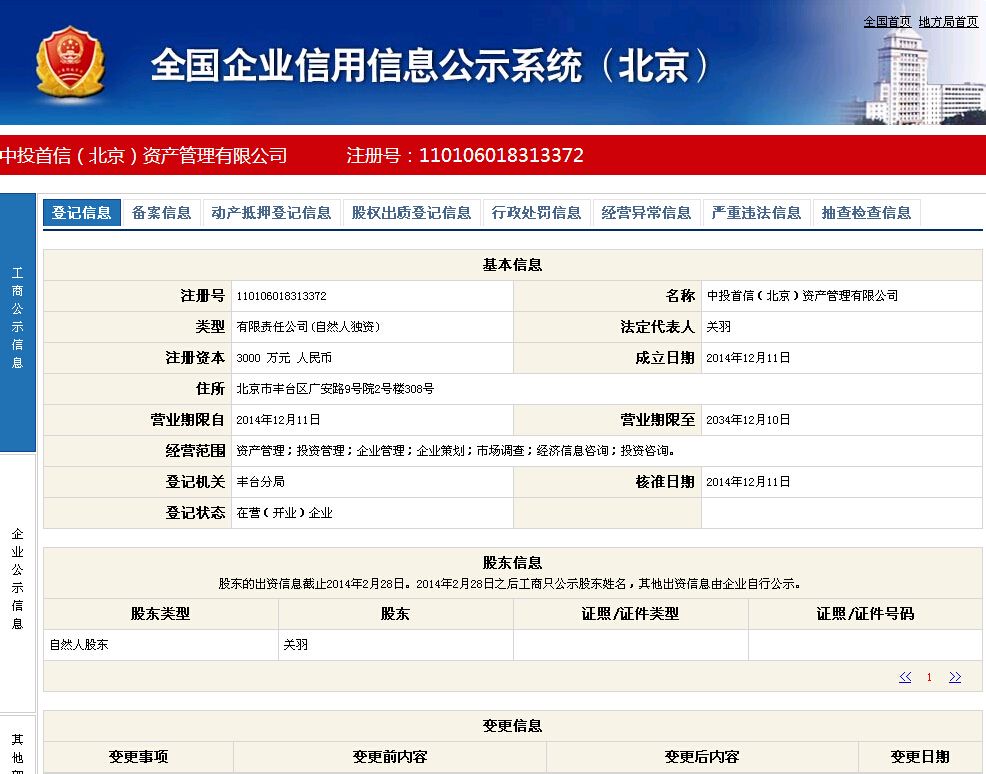Click the 变更后内容 column header
The width and height of the screenshot is (986, 774).
coord(702,756)
